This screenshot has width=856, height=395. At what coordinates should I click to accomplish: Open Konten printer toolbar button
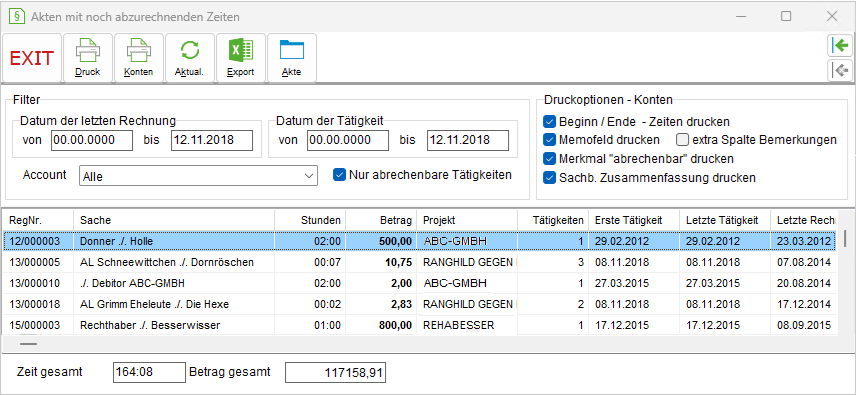coord(139,58)
